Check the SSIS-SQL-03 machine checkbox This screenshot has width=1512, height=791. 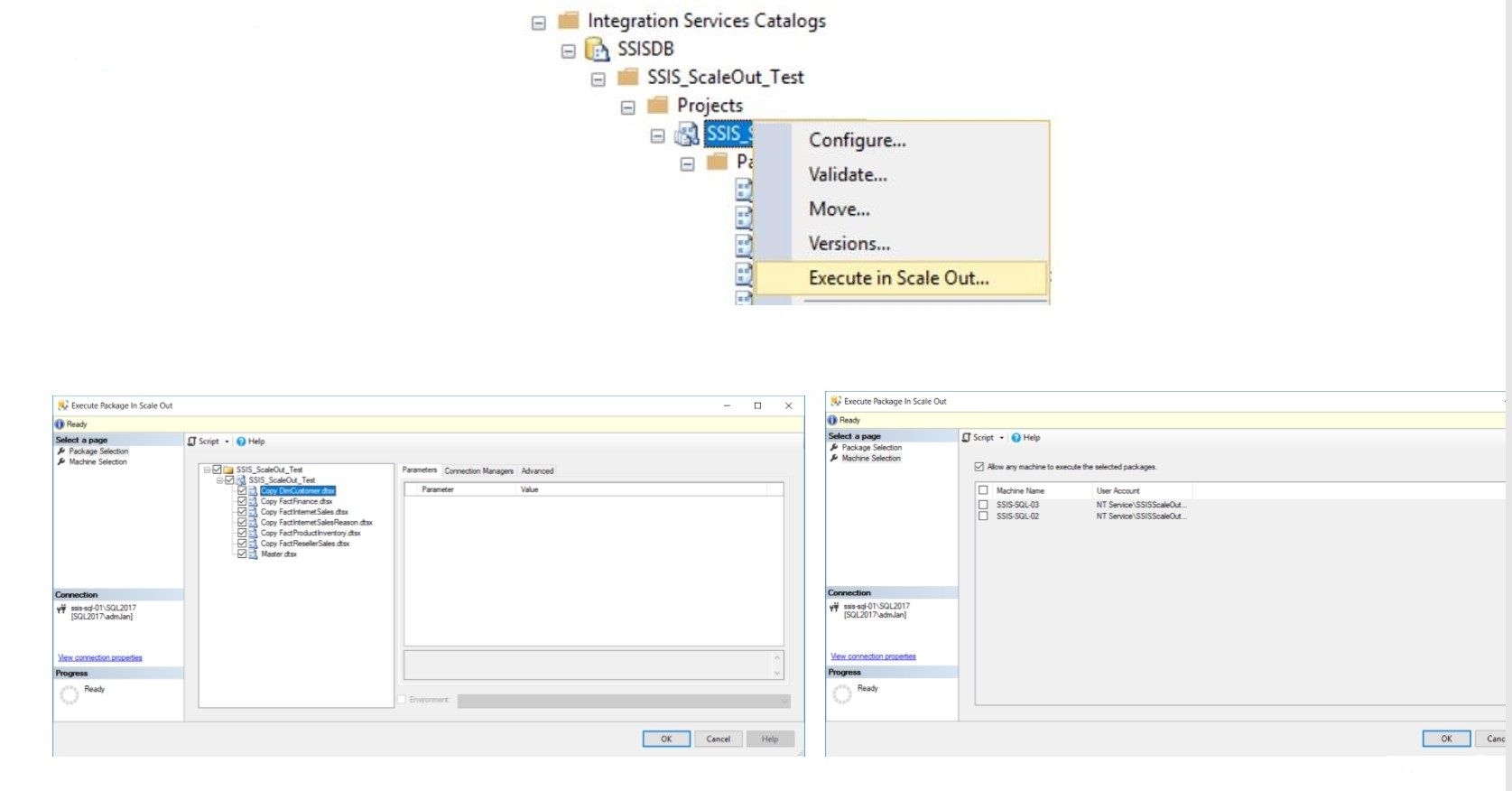(x=983, y=505)
